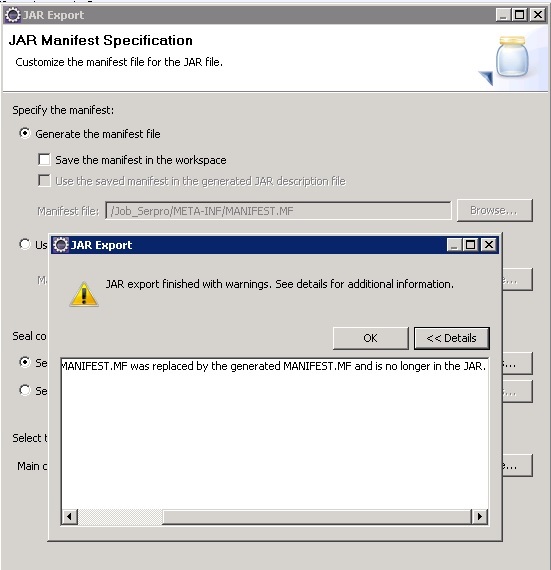Click the details scrollbar left arrow
The image size is (551, 570).
(69, 516)
